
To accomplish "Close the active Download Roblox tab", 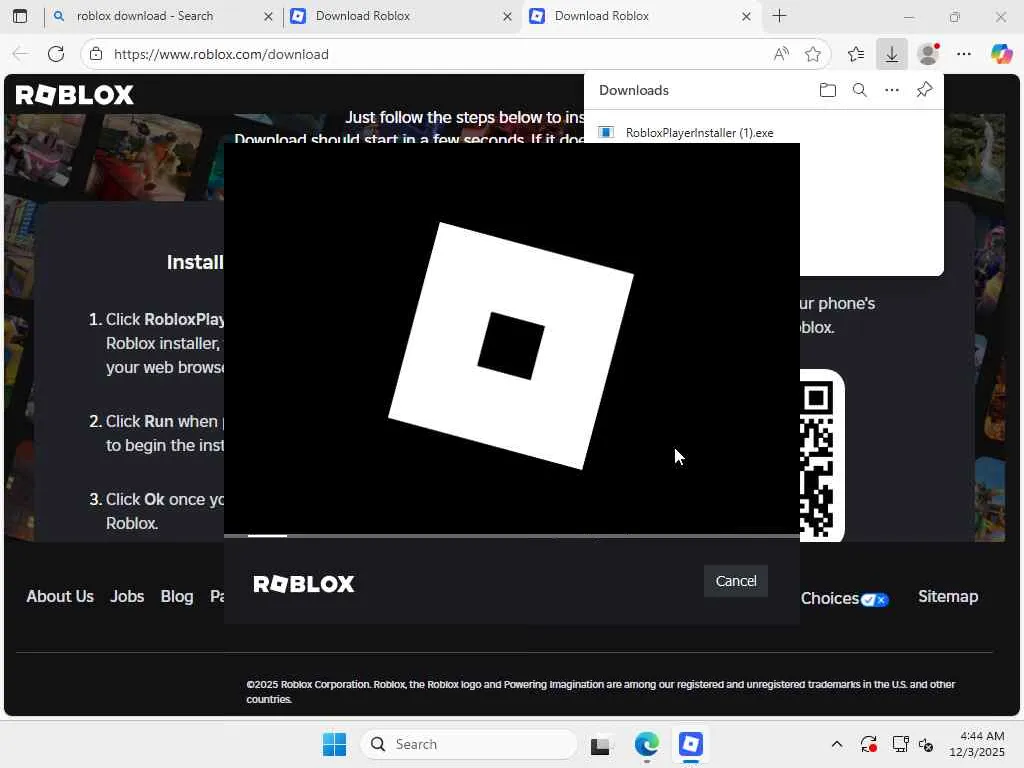I will 746,16.
